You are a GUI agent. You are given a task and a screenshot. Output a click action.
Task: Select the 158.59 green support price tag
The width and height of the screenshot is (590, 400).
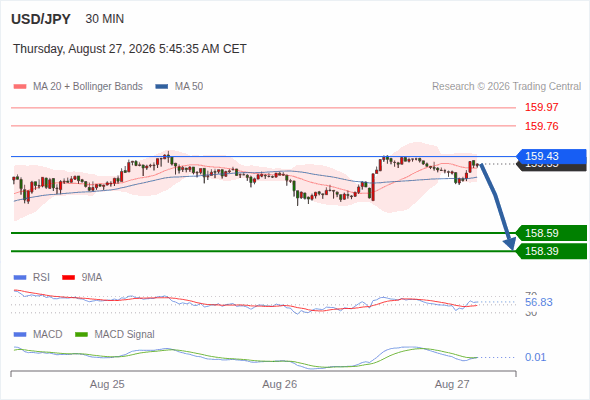pyautogui.click(x=551, y=233)
